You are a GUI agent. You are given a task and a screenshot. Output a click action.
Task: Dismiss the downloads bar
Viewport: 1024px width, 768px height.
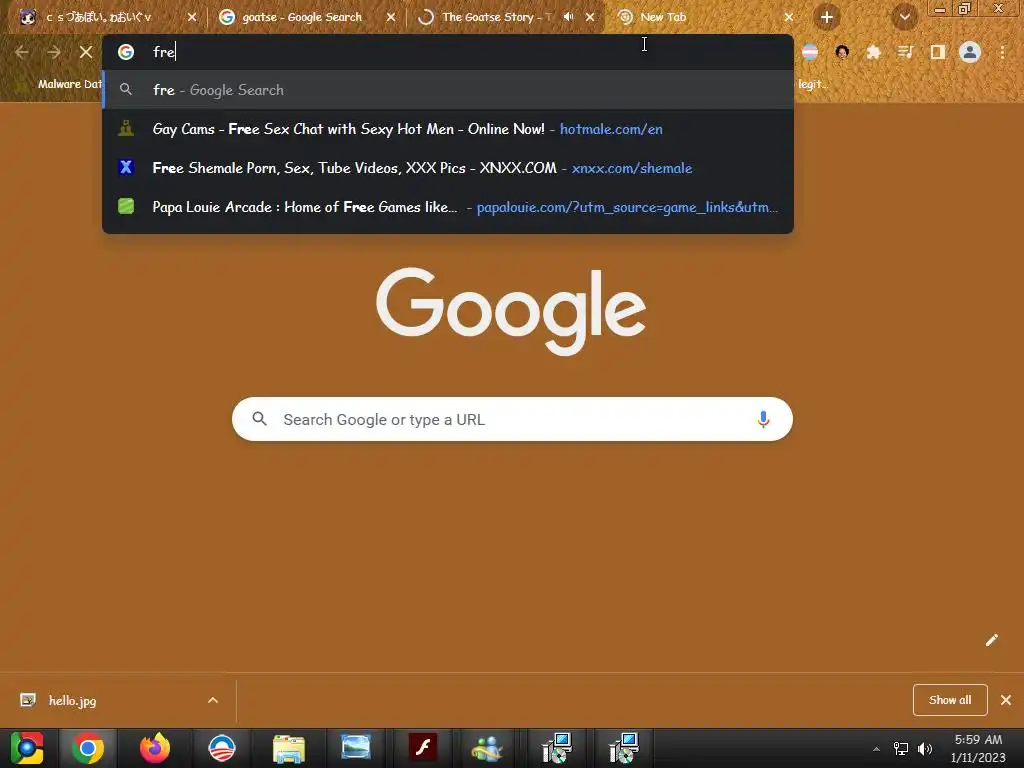coord(1006,700)
